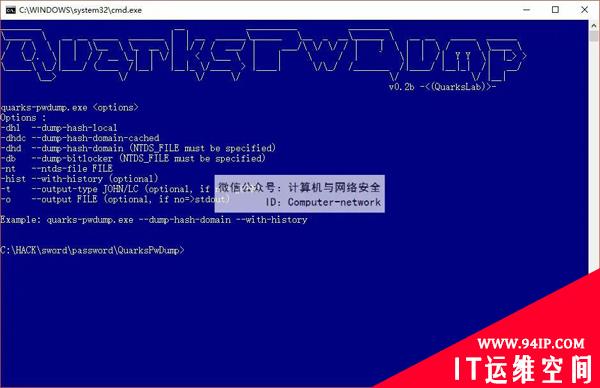Minimize the cmd.exe window
The height and width of the screenshot is (388, 600).
pos(527,10)
